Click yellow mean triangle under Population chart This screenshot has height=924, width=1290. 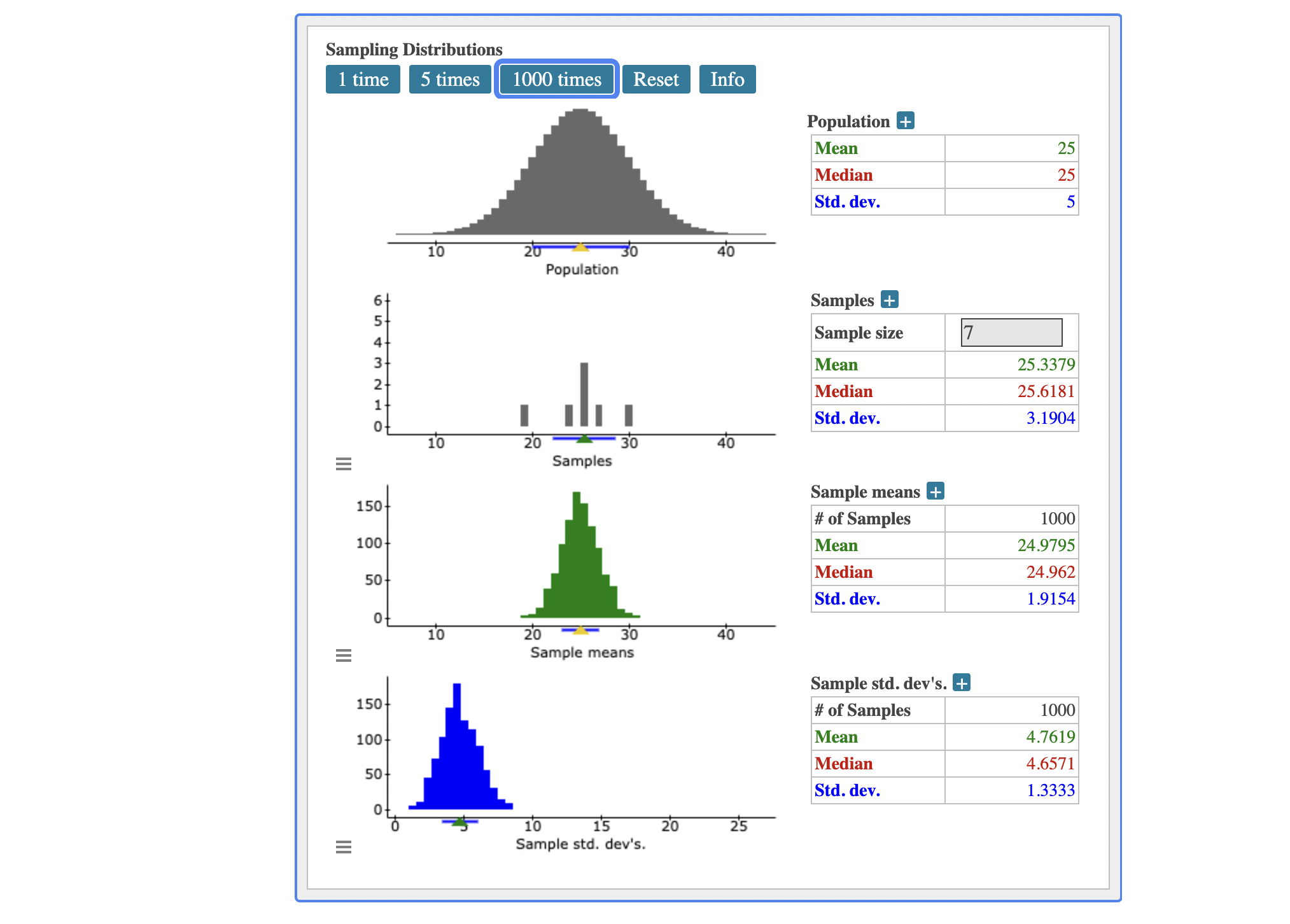[x=580, y=247]
